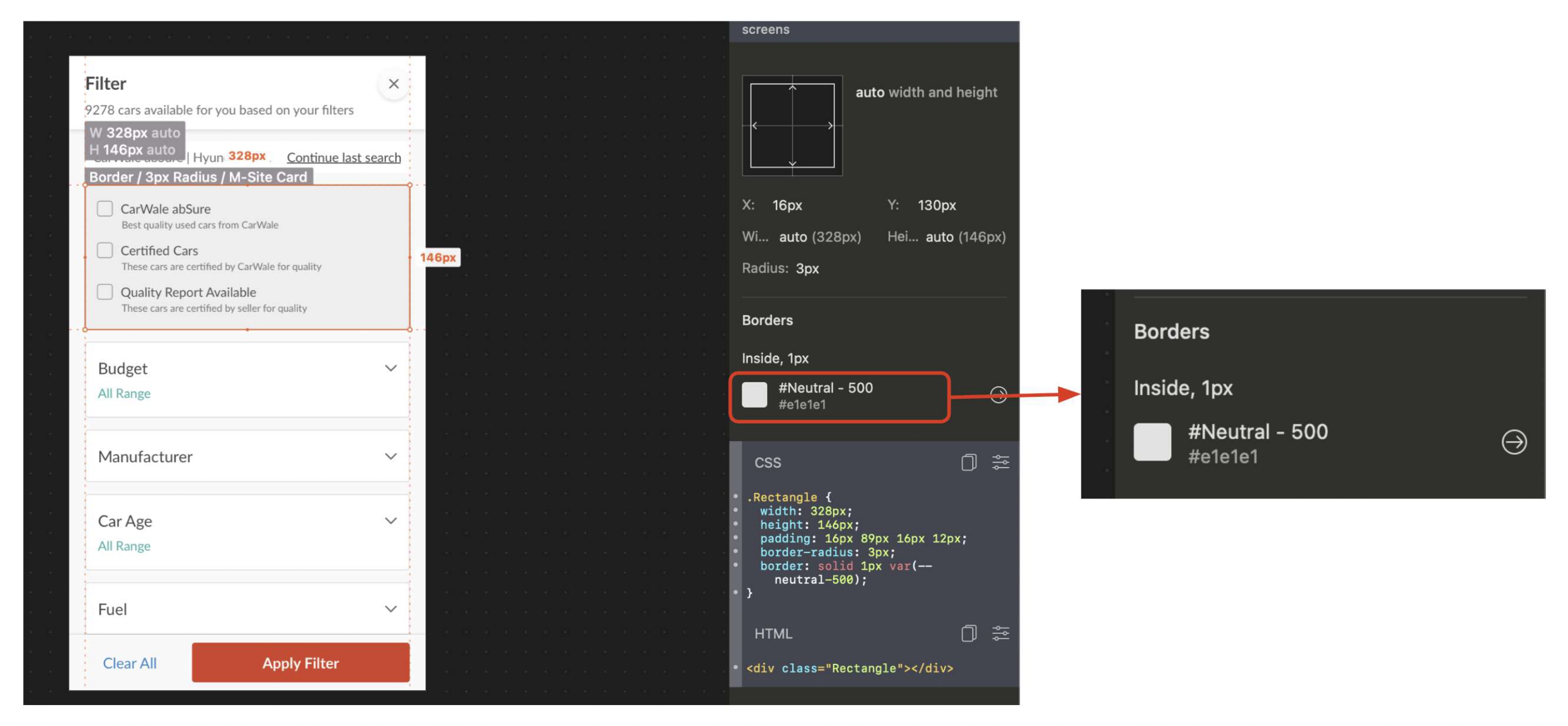Expand the Manufacturer filter chevron
The width and height of the screenshot is (1568, 726).
coord(391,456)
